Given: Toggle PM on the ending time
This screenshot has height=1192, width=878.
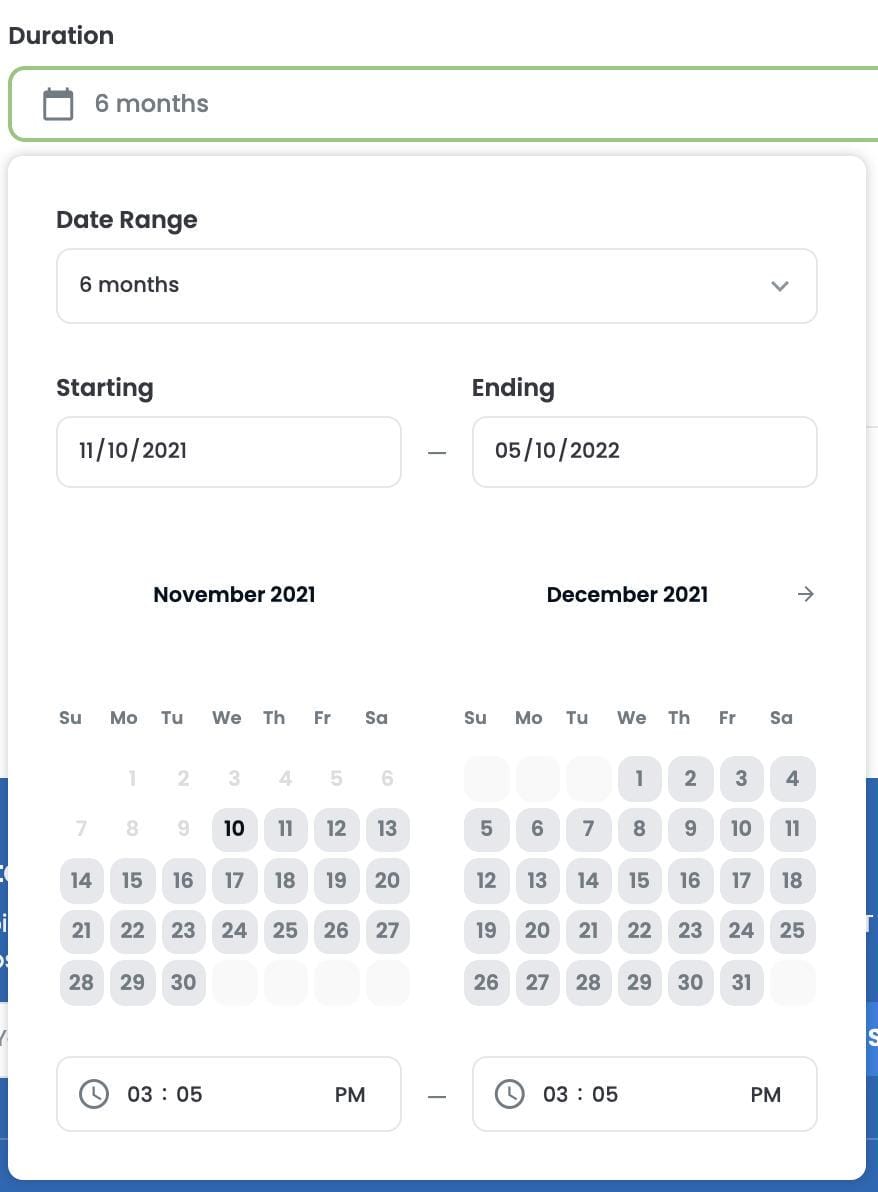Looking at the screenshot, I should point(766,1094).
